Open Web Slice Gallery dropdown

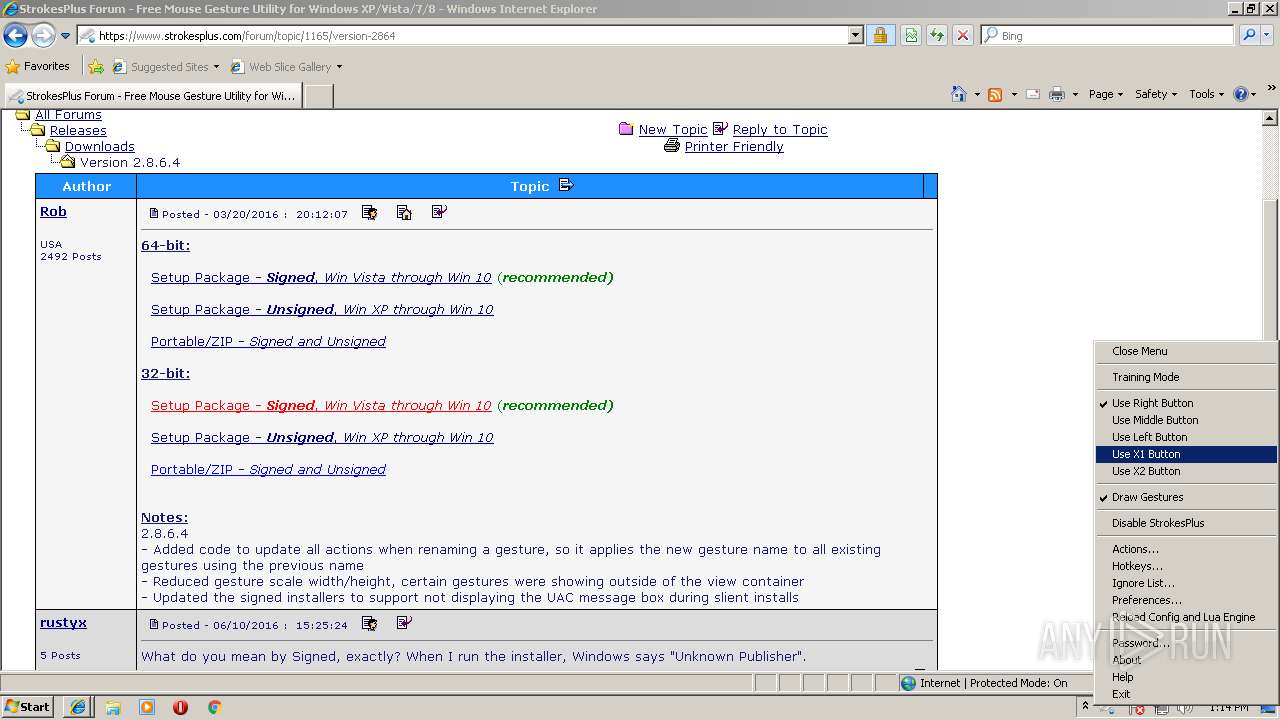click(286, 67)
